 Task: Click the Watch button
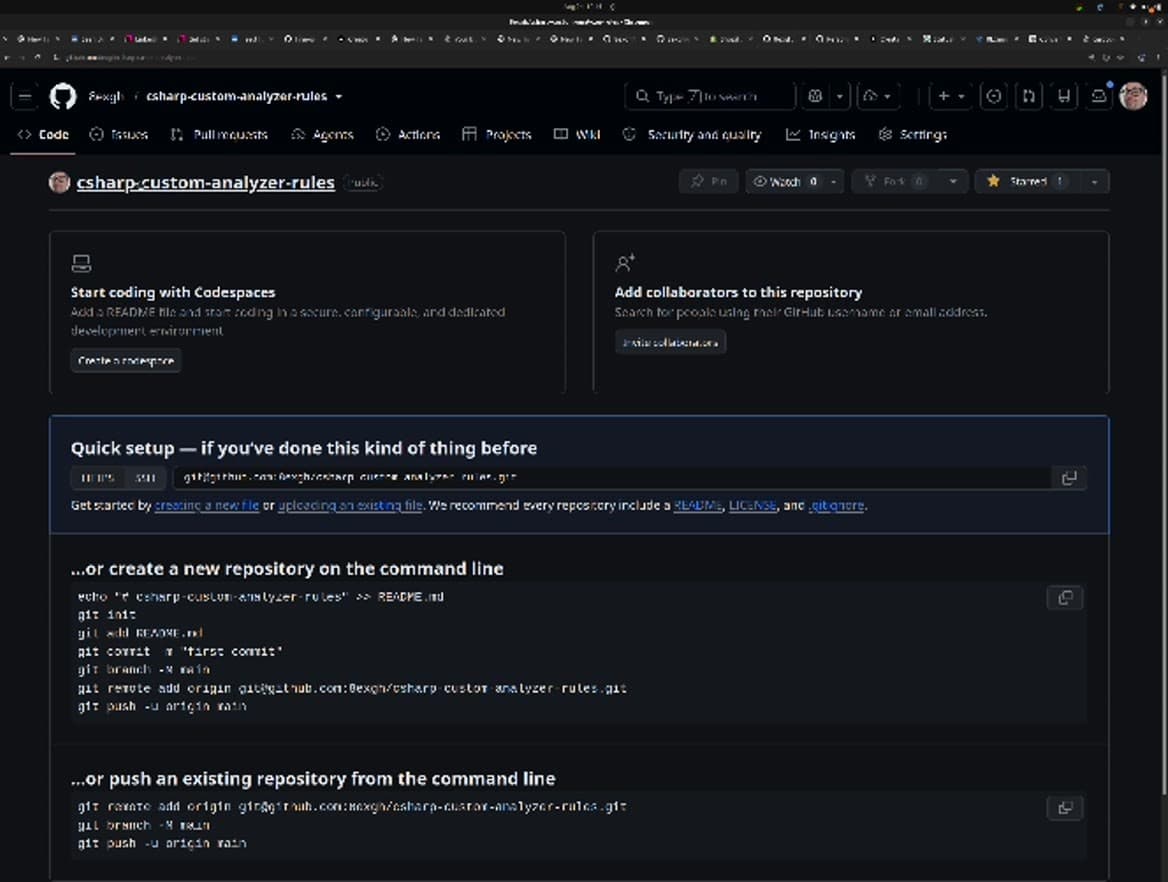click(786, 182)
